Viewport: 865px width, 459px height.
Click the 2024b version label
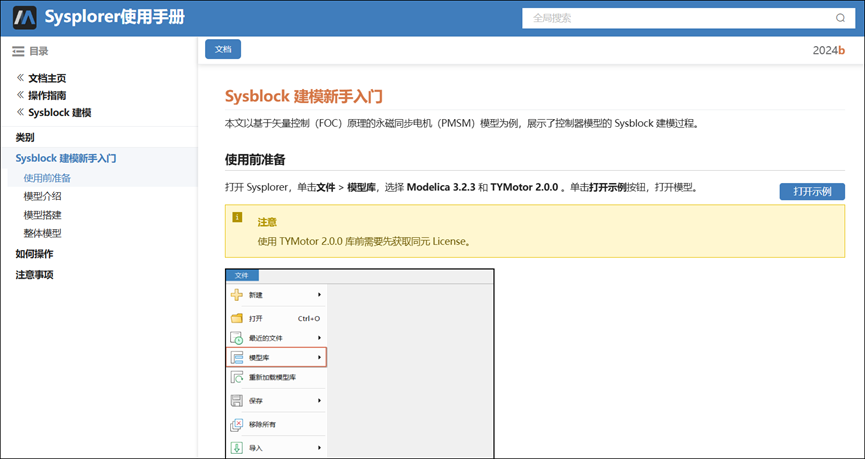coord(829,50)
